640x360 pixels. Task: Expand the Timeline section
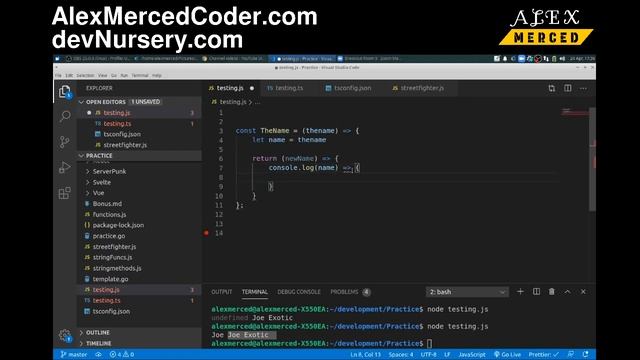[139, 343]
